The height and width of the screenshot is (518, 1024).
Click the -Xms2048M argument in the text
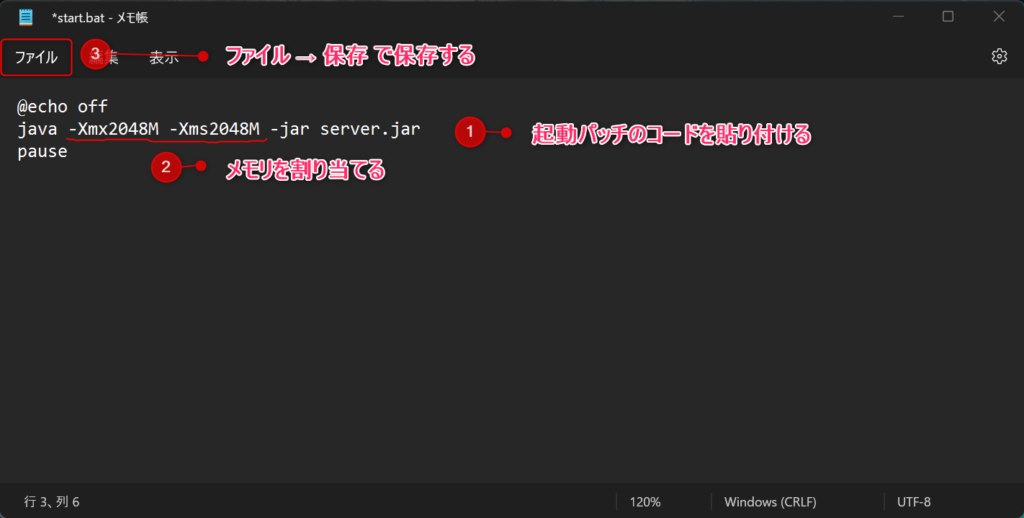pos(214,129)
